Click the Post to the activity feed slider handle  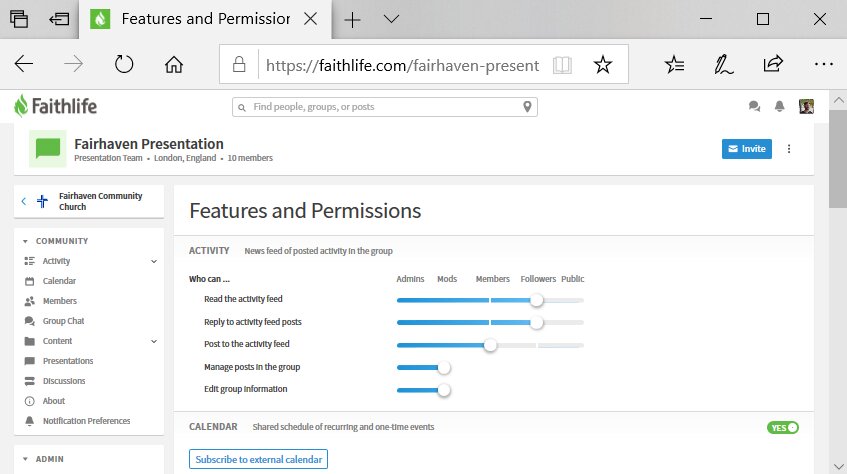click(490, 345)
